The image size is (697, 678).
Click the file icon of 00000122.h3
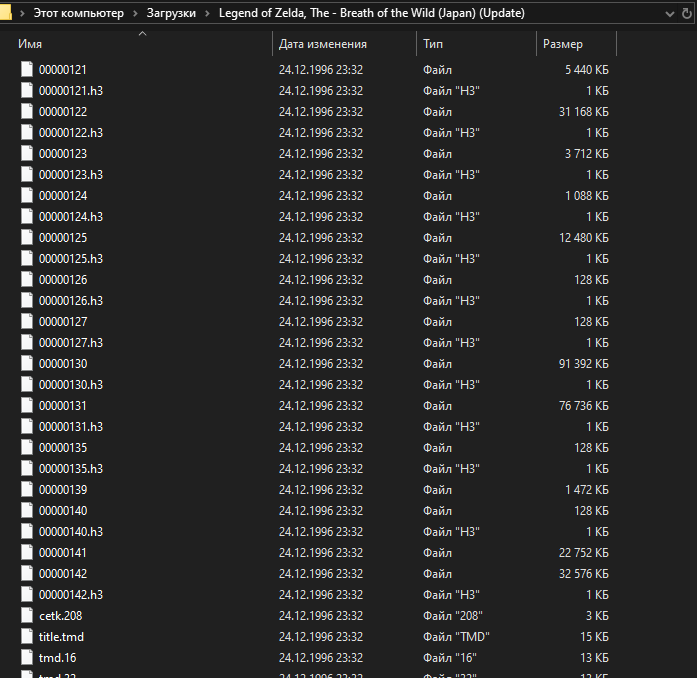click(27, 132)
